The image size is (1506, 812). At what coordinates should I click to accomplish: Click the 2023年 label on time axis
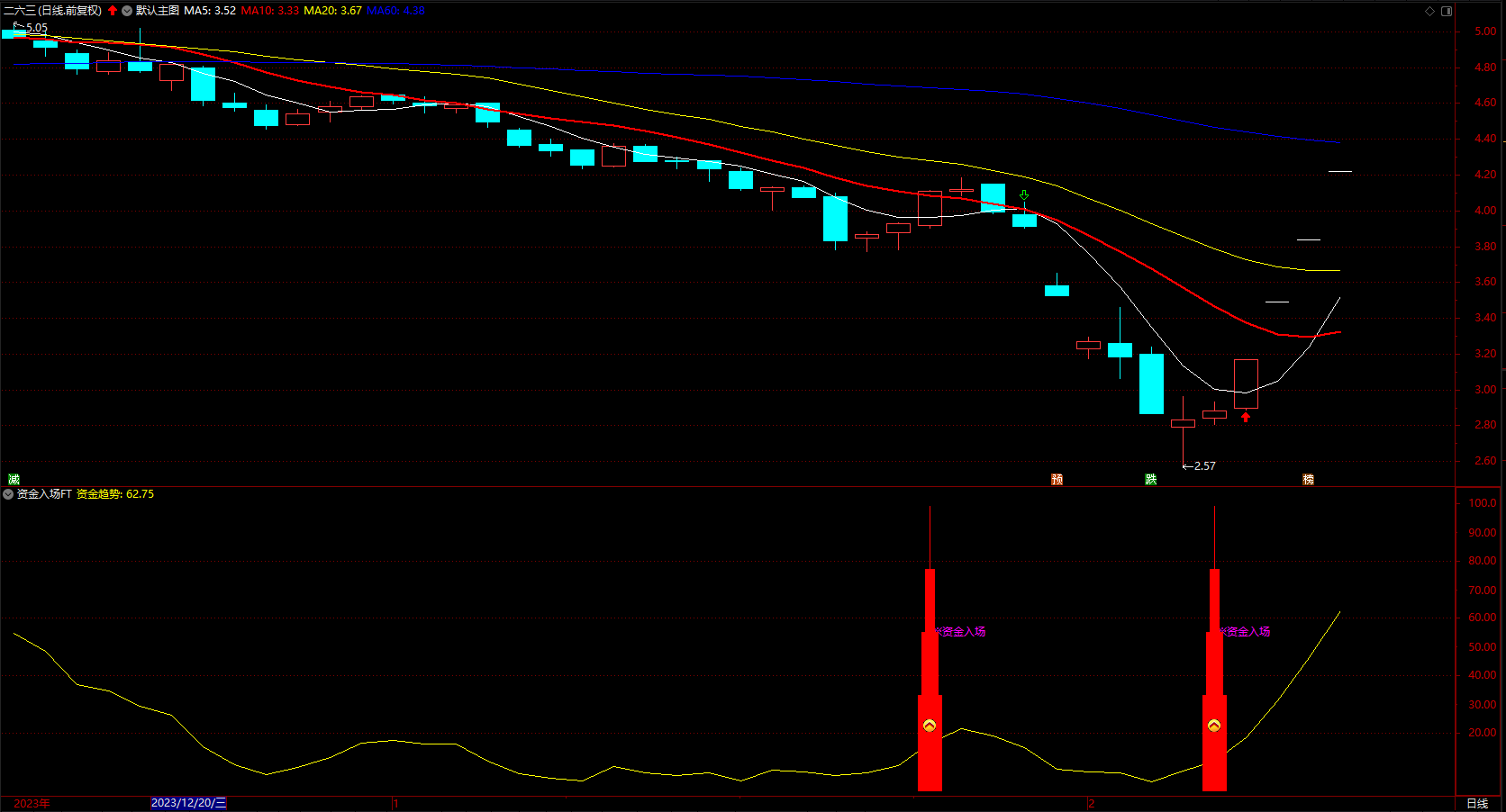(x=32, y=803)
